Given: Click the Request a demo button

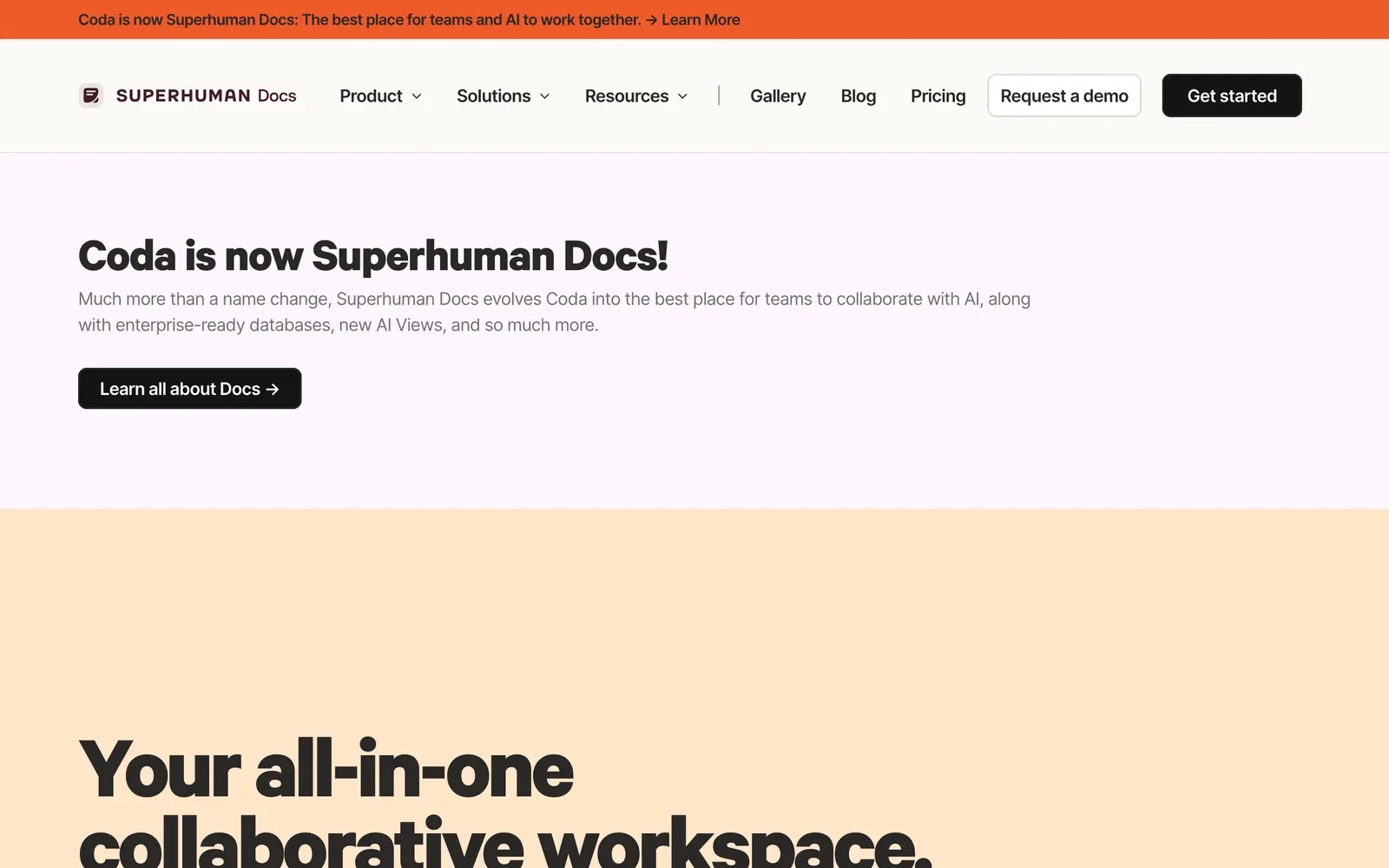Looking at the screenshot, I should pos(1064,95).
